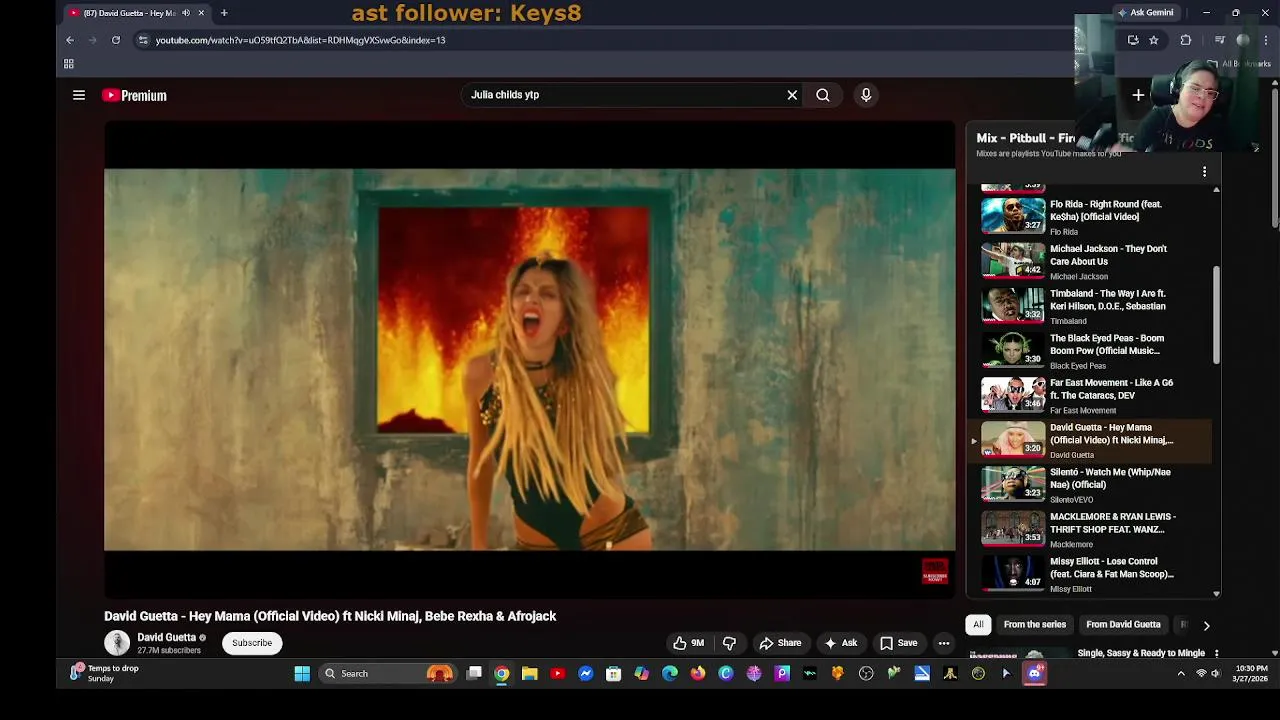Close the David Guetta - Hey Mama tab
This screenshot has width=1280, height=720.
201,13
